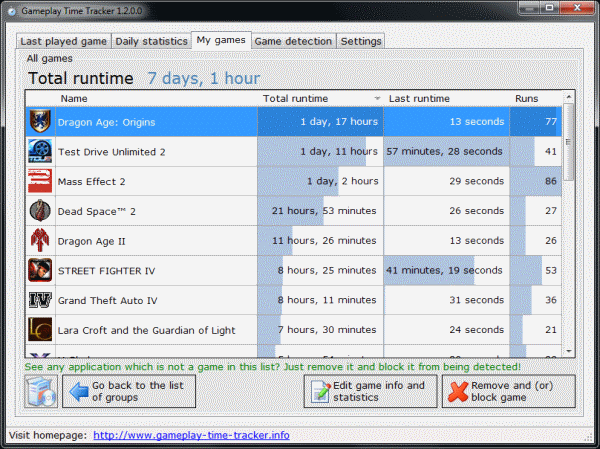Open the Game detection tab
Screen dimensions: 600x449
coord(293,41)
